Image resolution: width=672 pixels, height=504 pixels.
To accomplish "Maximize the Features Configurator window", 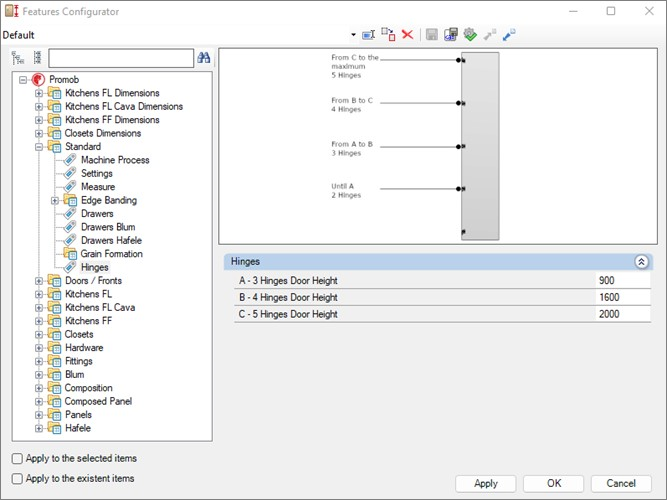I will (x=611, y=11).
